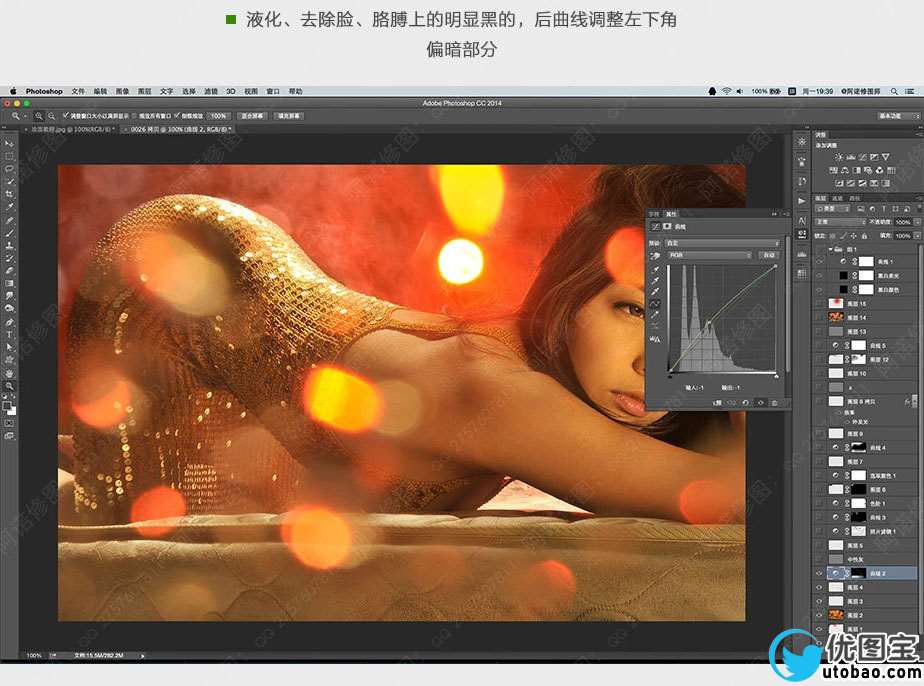Click the delete adjustment trash icon in Properties
924x686 pixels.
[775, 402]
